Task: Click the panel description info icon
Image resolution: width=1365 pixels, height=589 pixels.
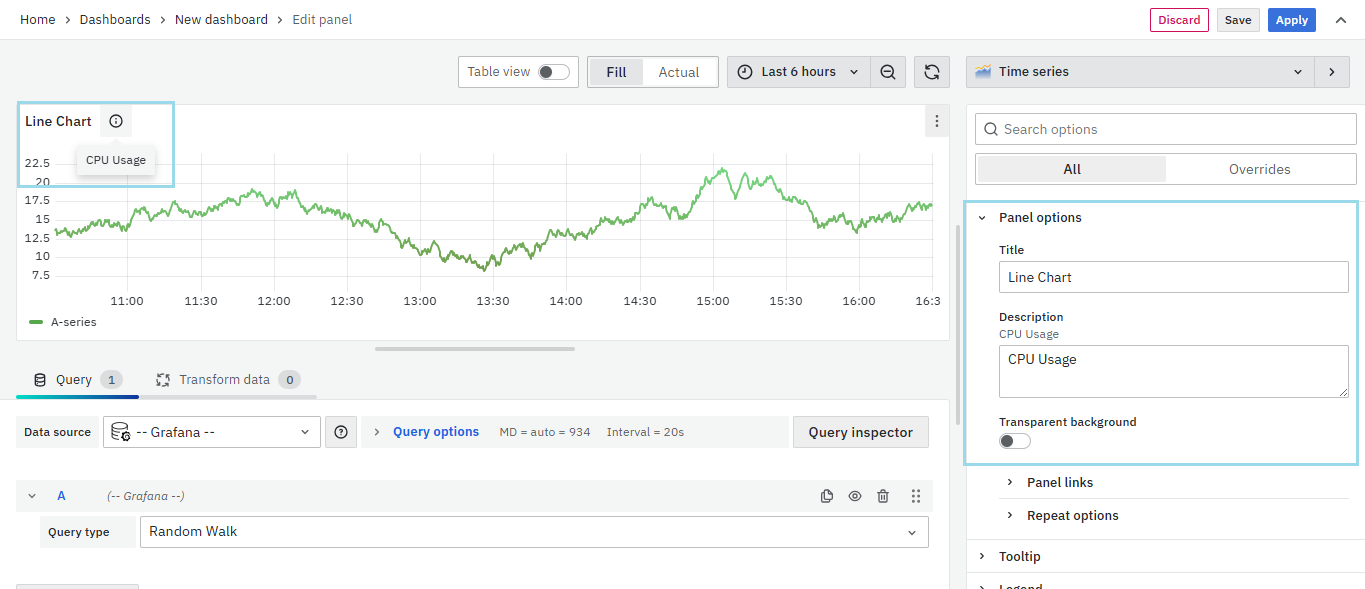Action: pos(116,122)
